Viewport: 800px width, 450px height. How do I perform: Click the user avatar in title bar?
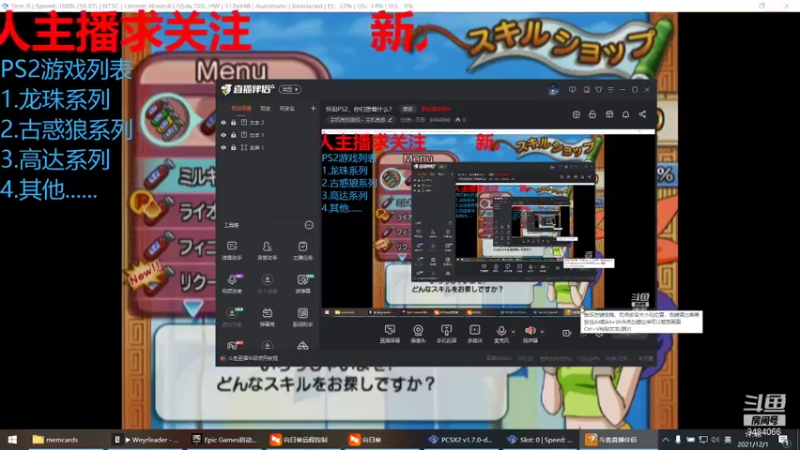[553, 90]
